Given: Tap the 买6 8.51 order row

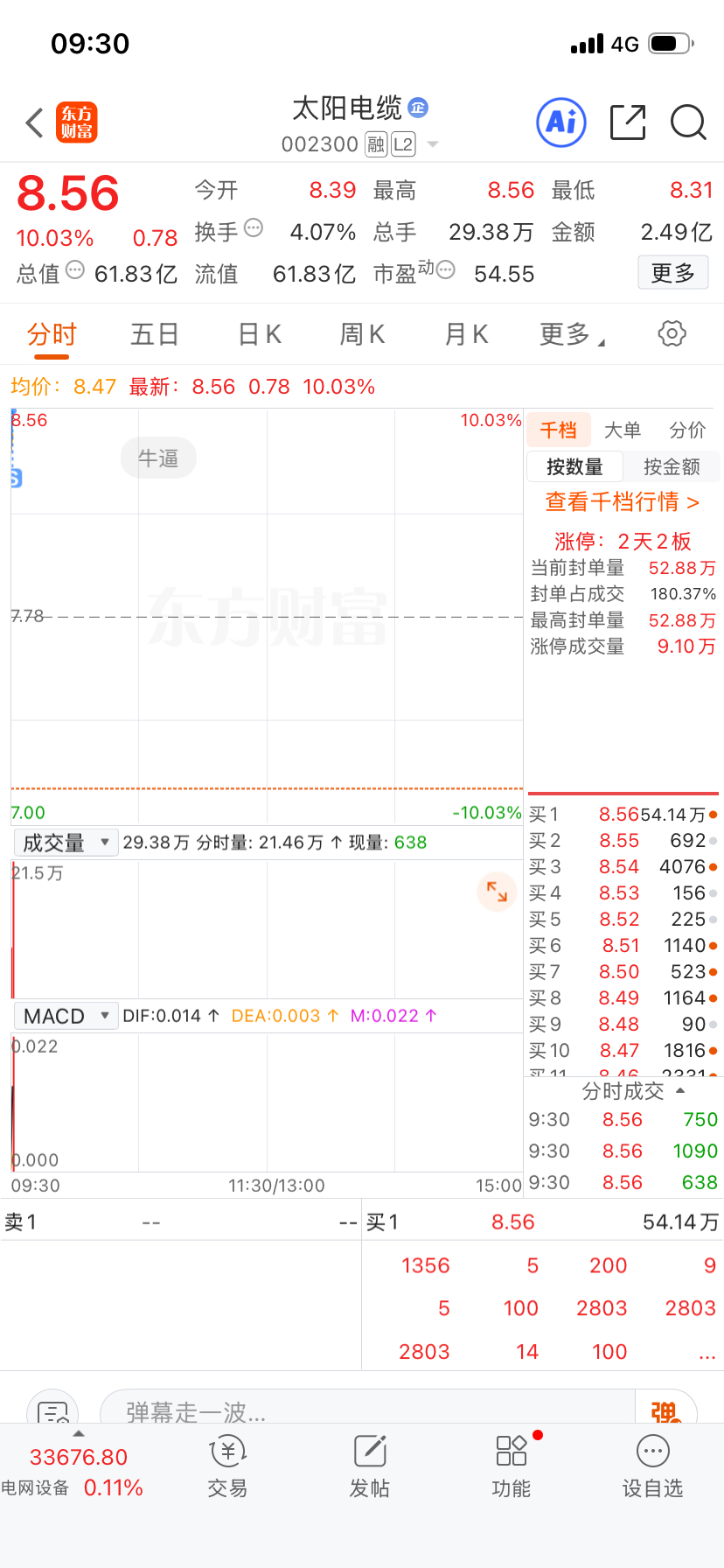Looking at the screenshot, I should pos(623,946).
